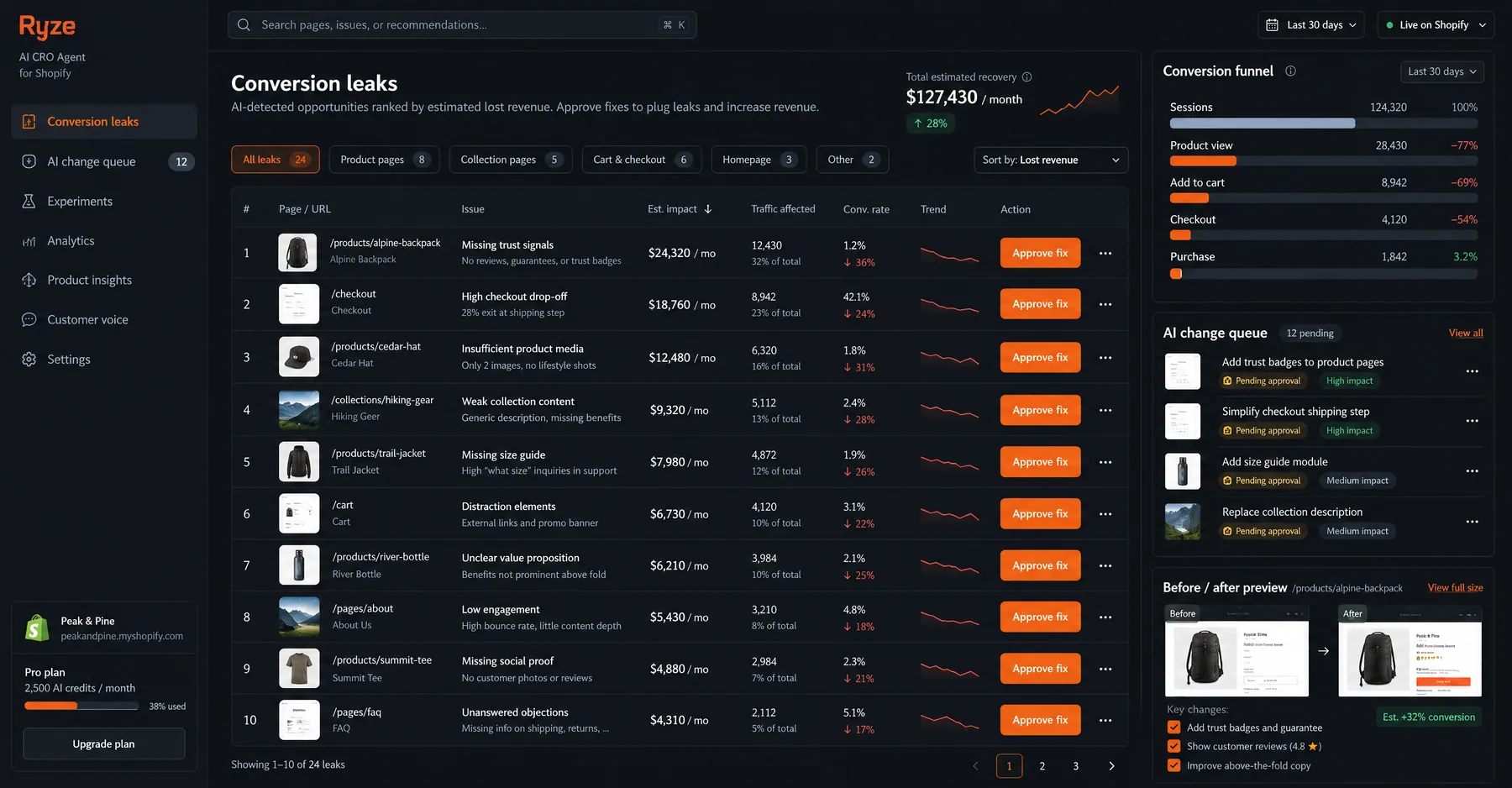Go to next page arrow in pagination
This screenshot has width=1512, height=788.
click(x=1111, y=766)
